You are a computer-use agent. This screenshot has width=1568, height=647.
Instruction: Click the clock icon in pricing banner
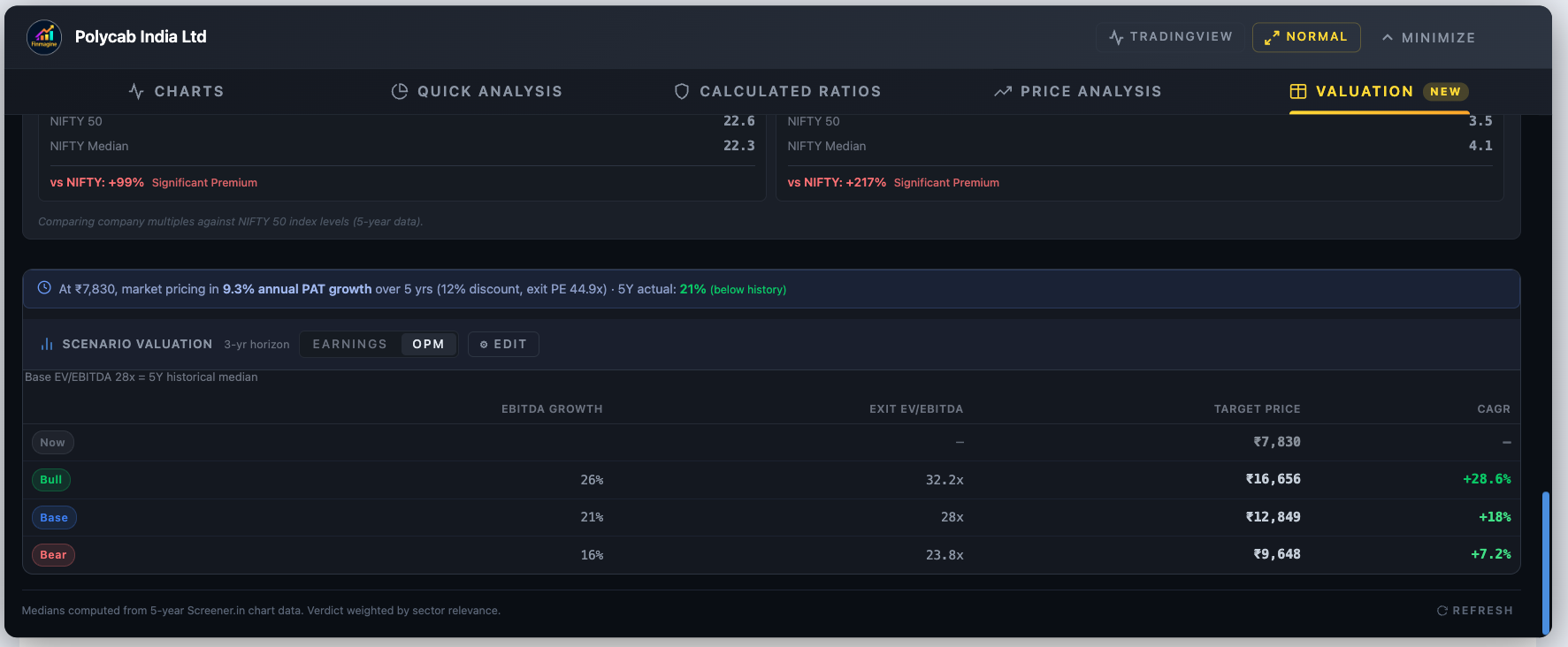click(44, 288)
